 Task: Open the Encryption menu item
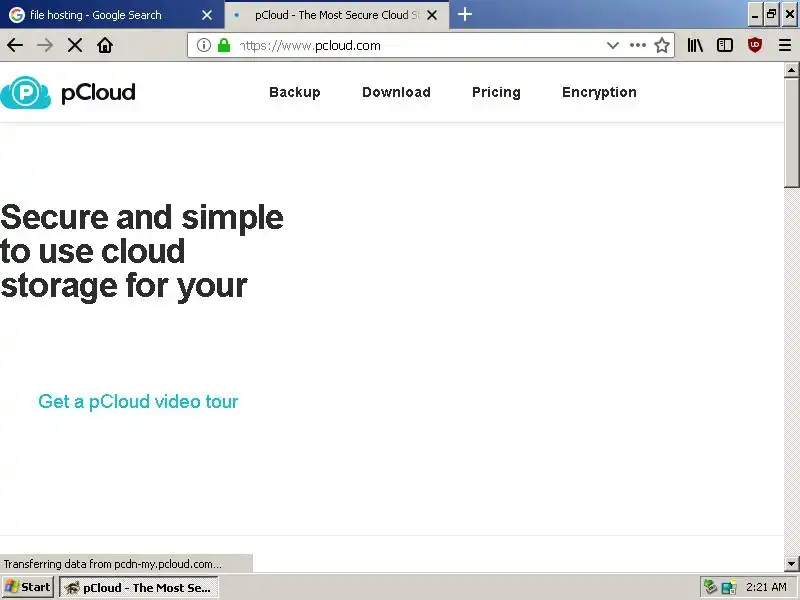click(x=599, y=92)
